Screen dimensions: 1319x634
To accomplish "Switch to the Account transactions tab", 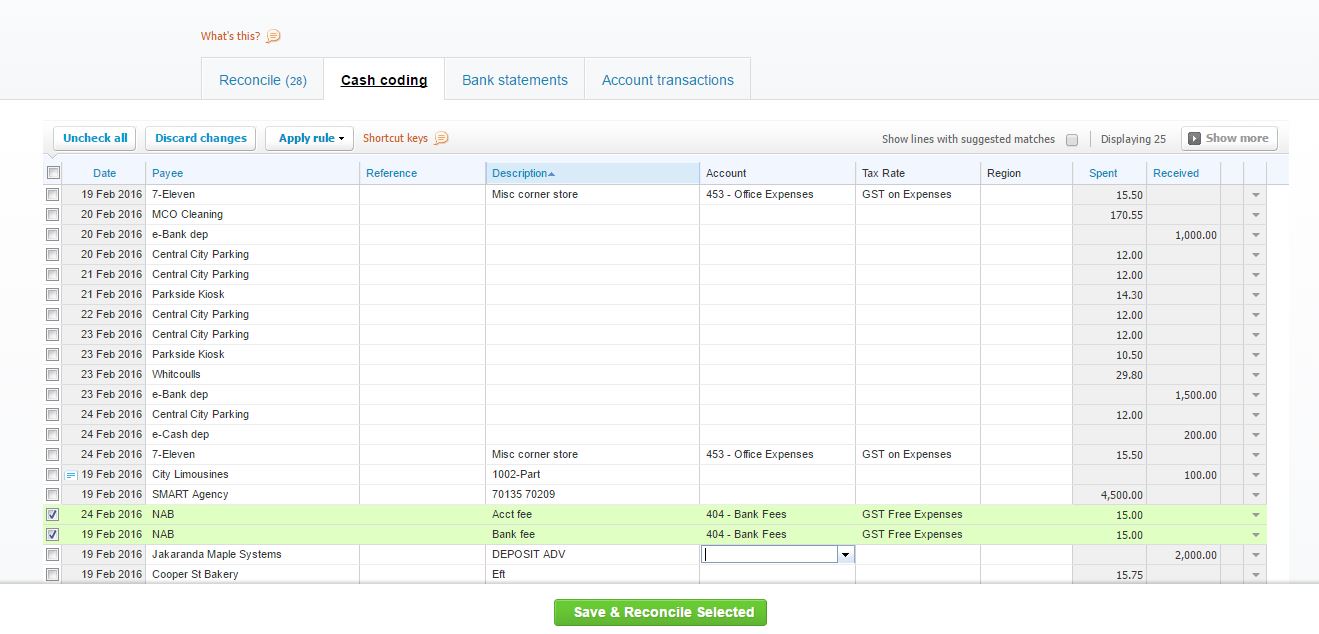I will click(667, 78).
